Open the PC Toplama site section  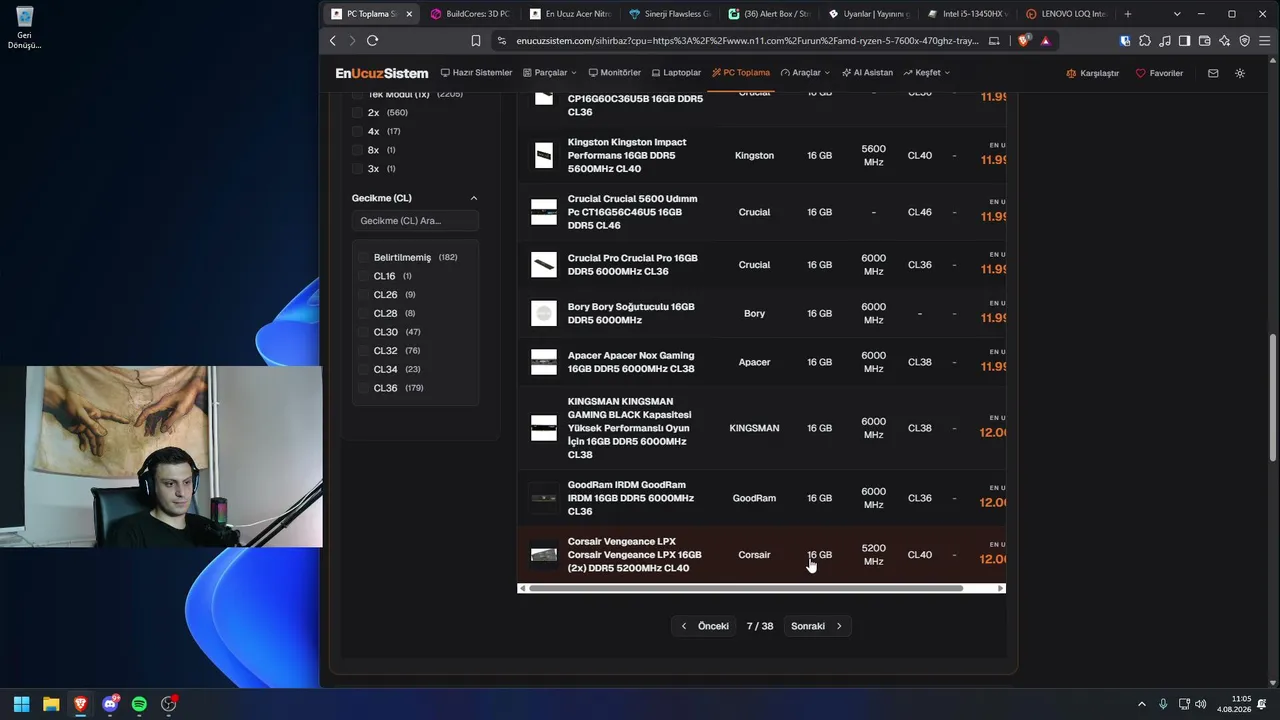pos(741,73)
